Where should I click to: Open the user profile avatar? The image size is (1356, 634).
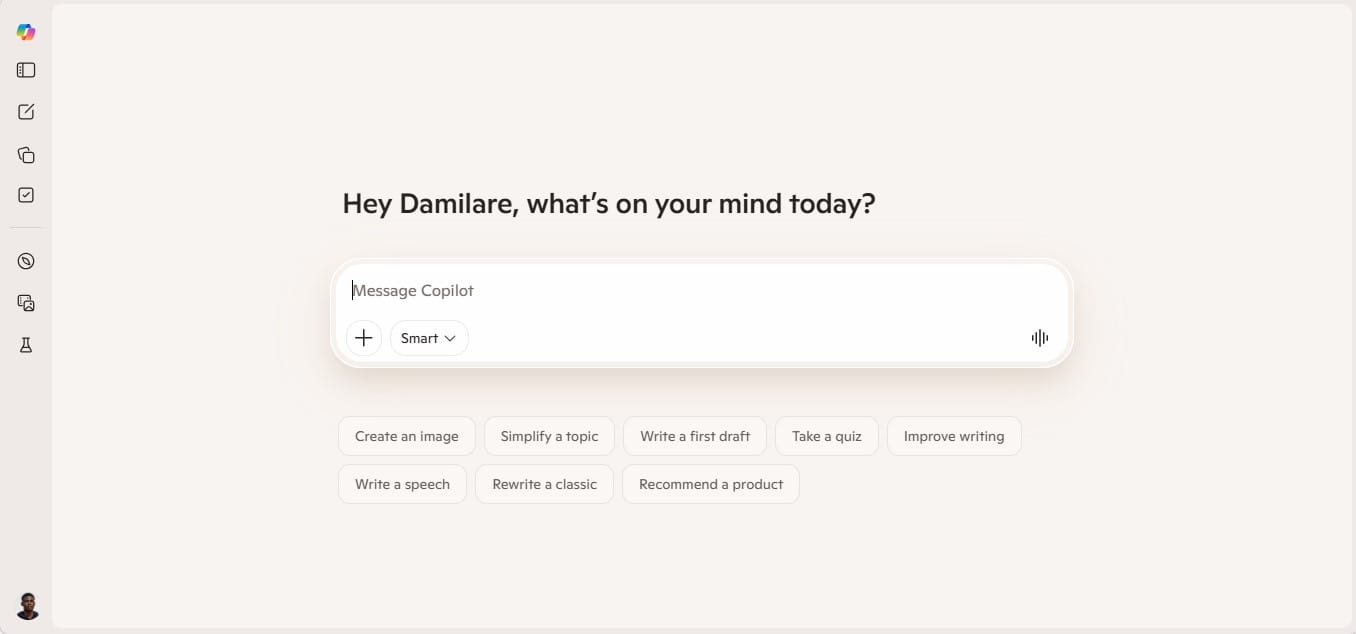(x=28, y=605)
